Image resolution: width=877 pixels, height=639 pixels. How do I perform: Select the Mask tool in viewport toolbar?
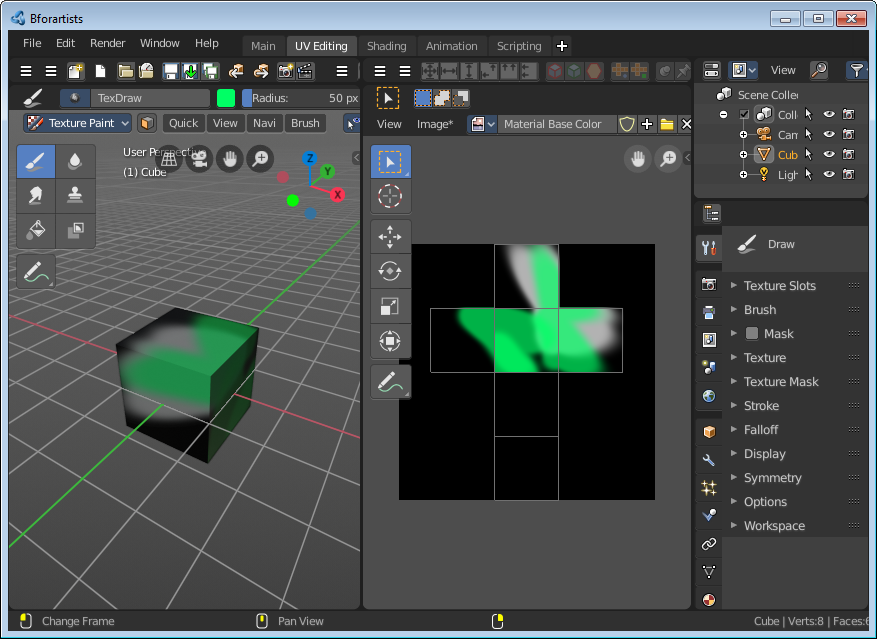[x=75, y=231]
